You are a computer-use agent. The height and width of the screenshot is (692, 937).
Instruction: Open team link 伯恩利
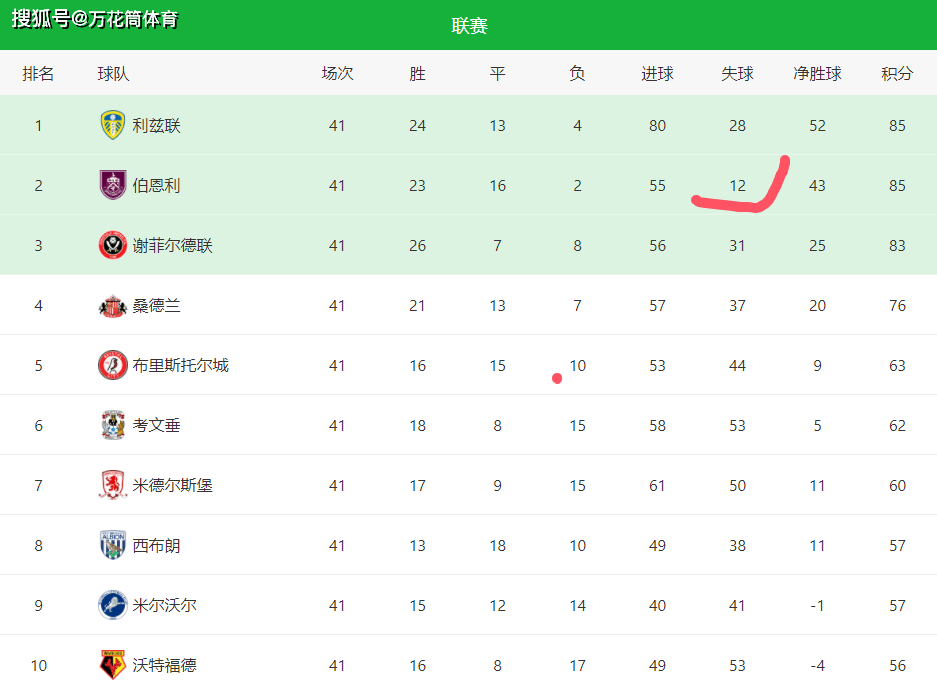[x=156, y=185]
